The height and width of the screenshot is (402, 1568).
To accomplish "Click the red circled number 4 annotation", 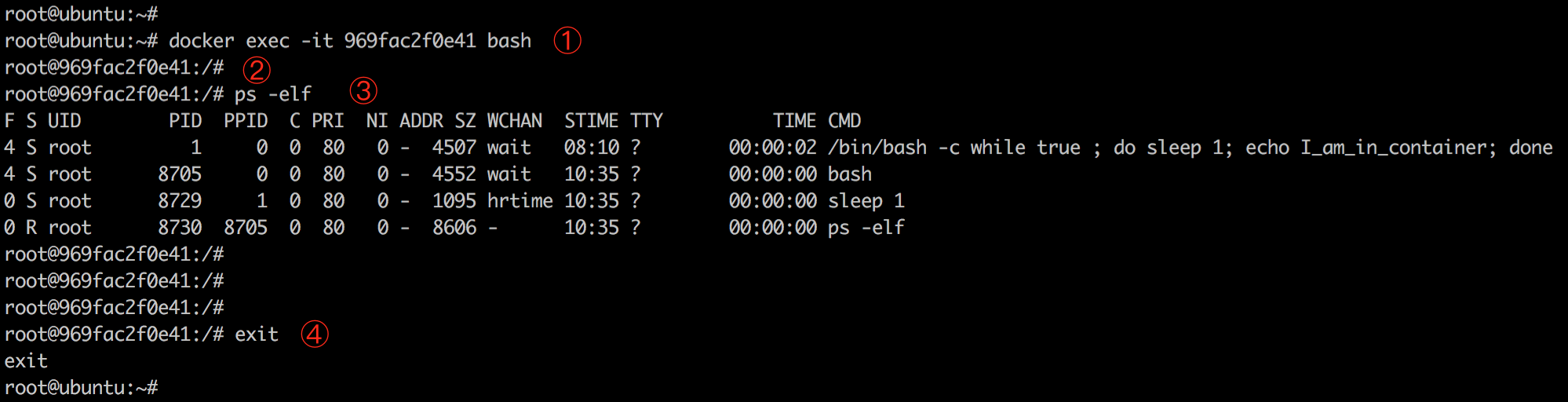I will pos(314,334).
